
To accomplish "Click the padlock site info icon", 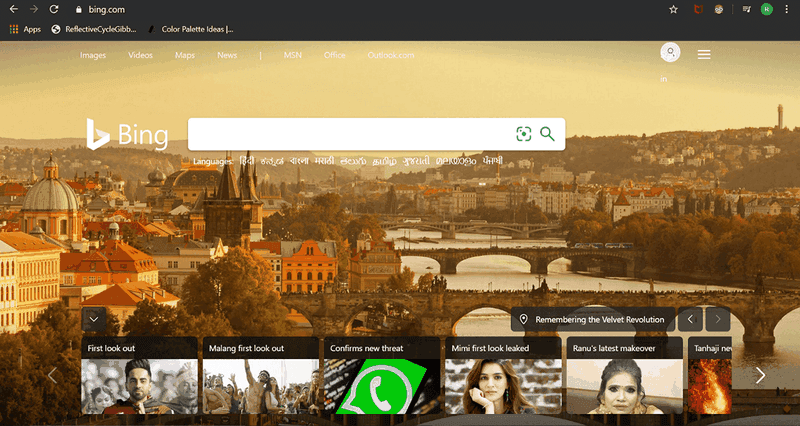I will [78, 9].
